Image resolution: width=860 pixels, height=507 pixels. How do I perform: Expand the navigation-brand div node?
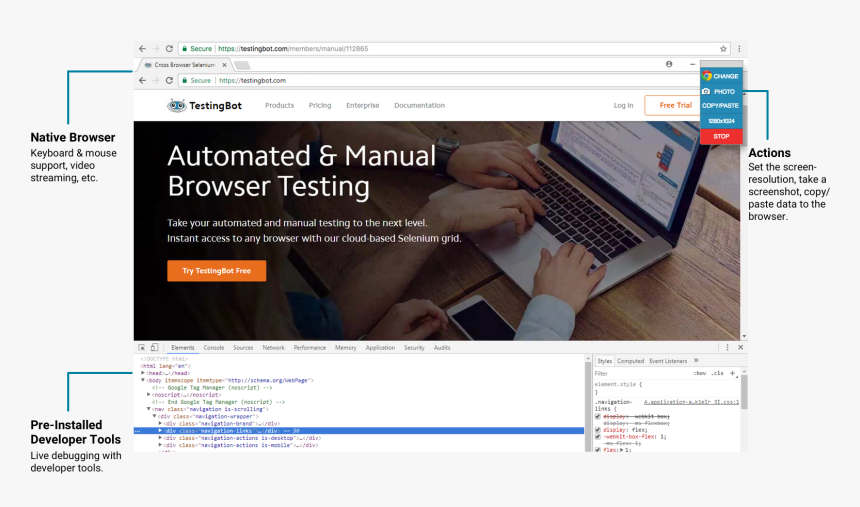pyautogui.click(x=160, y=423)
